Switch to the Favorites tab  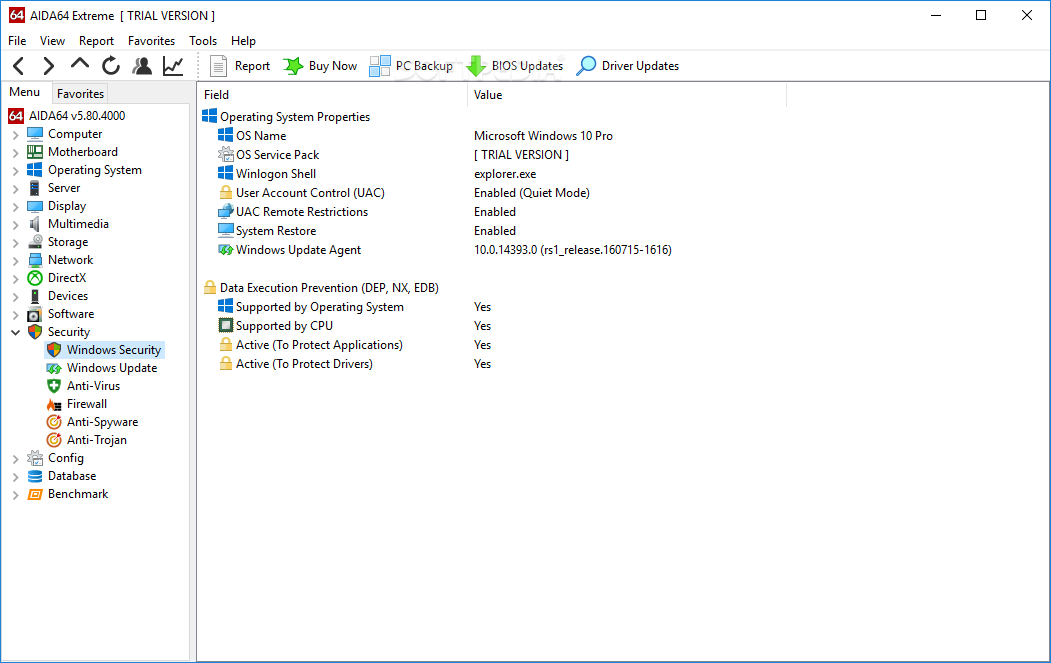pyautogui.click(x=80, y=94)
